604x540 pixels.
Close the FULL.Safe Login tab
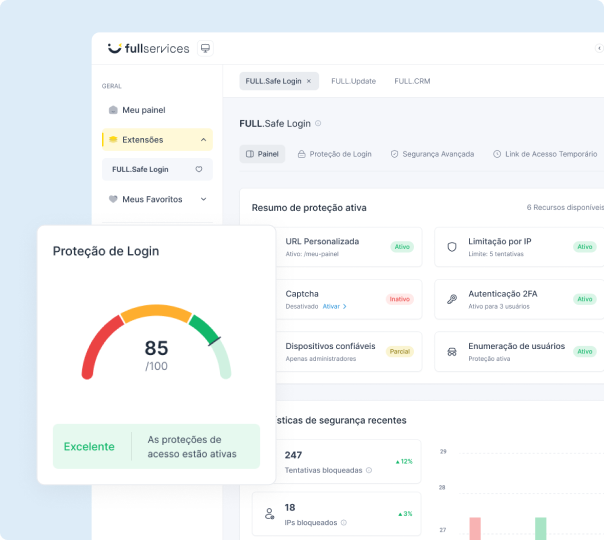pyautogui.click(x=309, y=81)
